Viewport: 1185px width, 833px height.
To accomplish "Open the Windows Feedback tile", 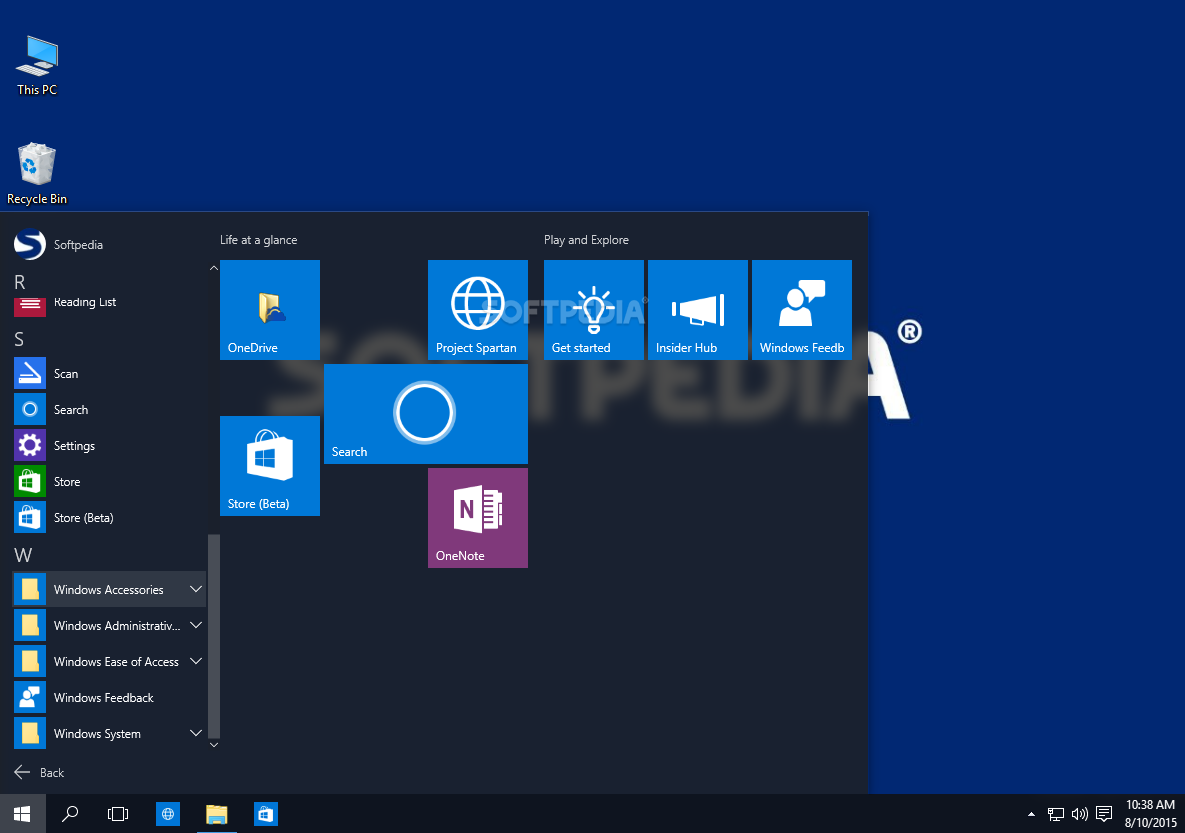I will click(802, 310).
